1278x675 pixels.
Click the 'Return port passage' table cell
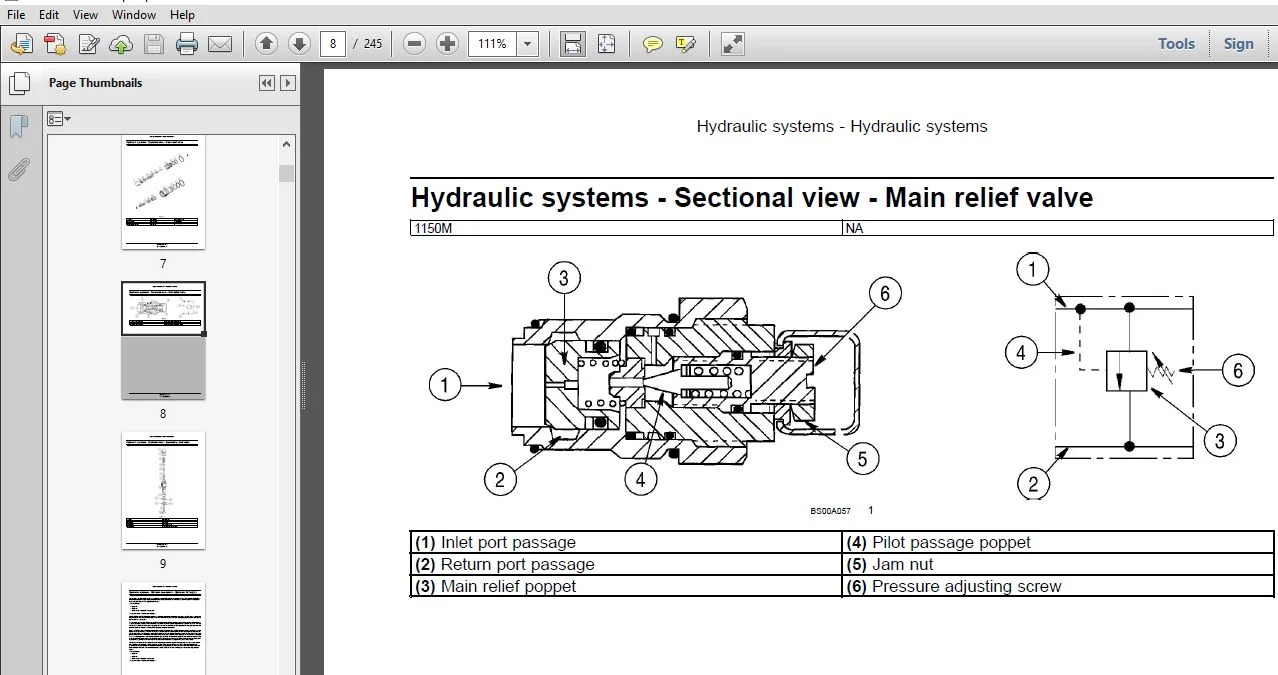(627, 565)
